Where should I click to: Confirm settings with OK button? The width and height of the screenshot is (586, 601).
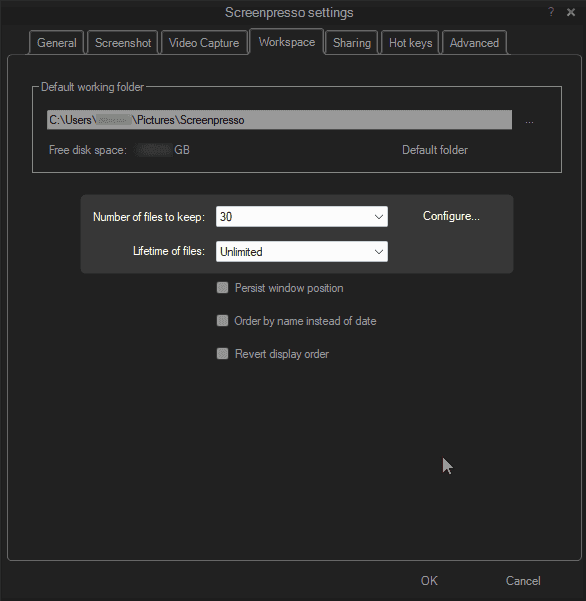point(429,580)
